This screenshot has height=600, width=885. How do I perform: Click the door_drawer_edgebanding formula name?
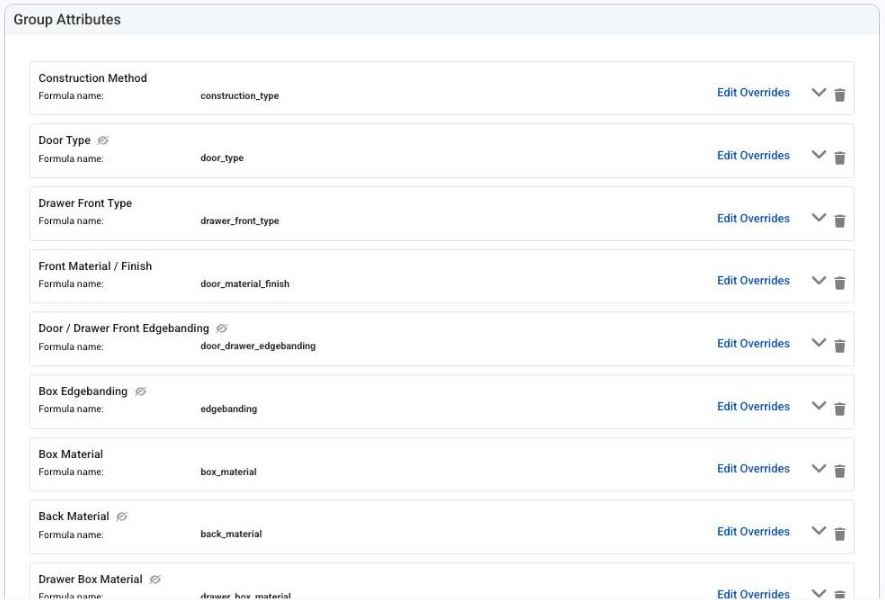click(258, 346)
